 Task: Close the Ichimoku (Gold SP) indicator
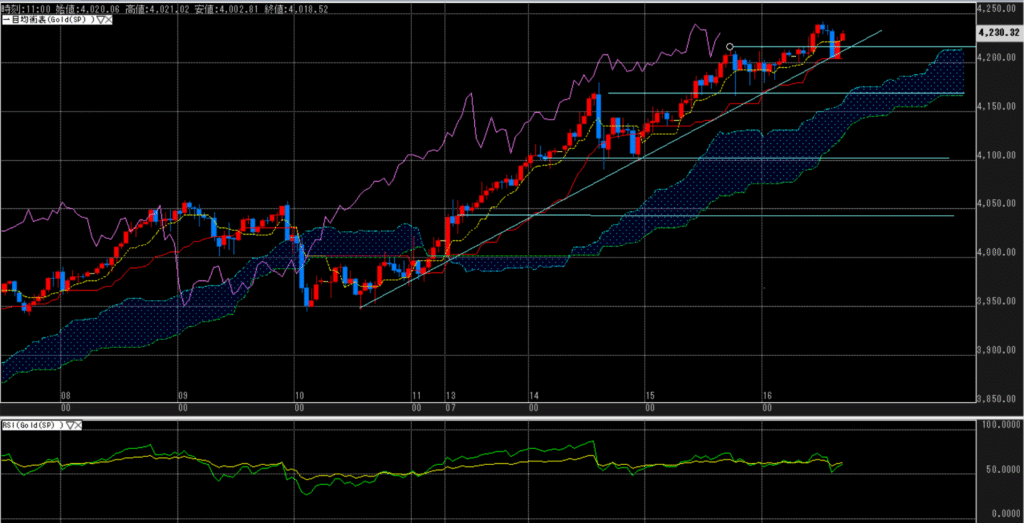click(106, 19)
